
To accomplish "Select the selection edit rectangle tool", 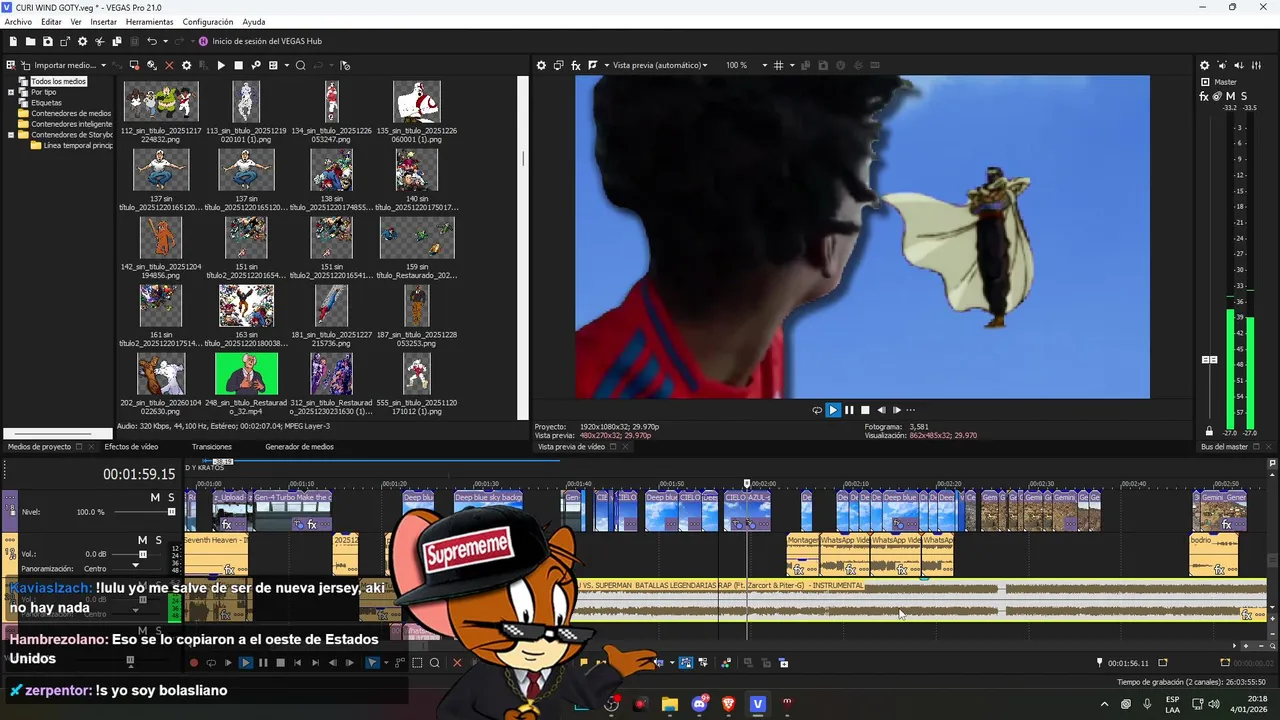I will [x=418, y=662].
